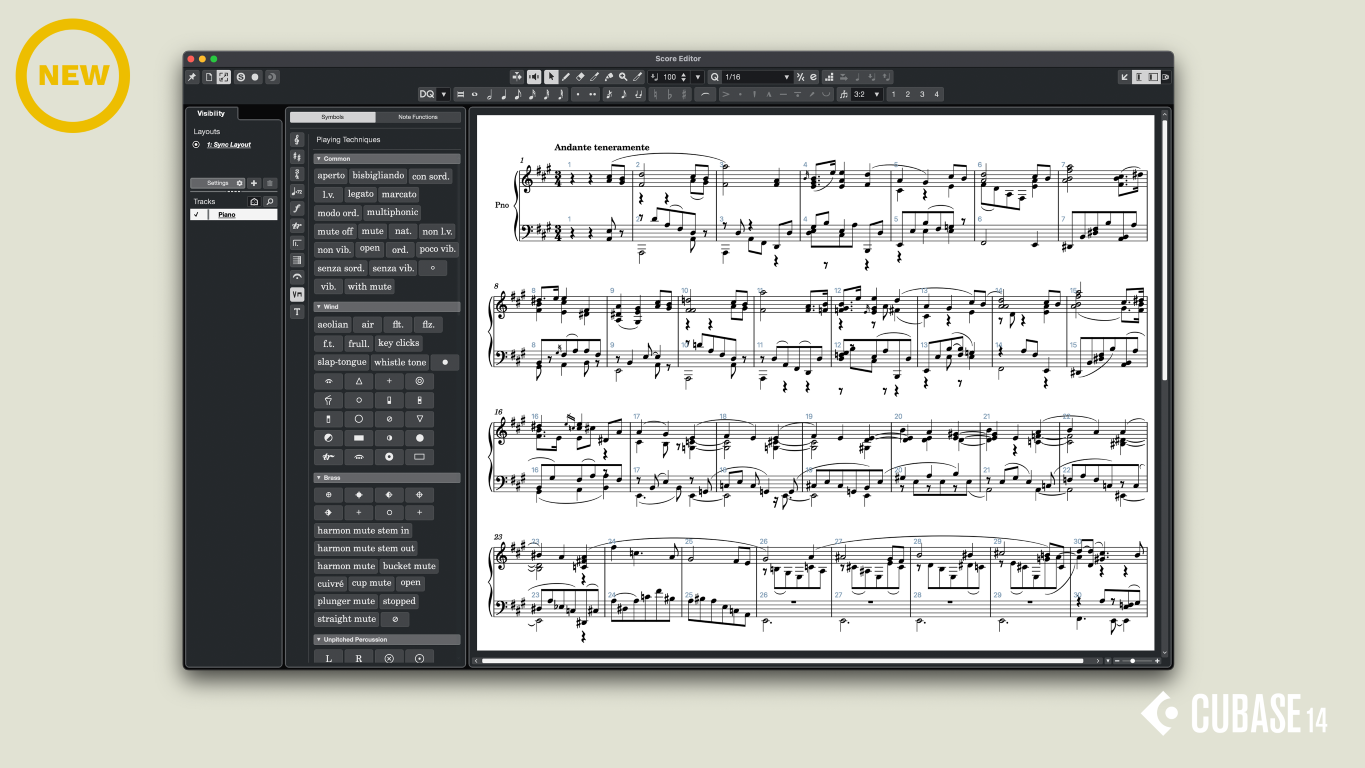The width and height of the screenshot is (1365, 768).
Task: Click the slap-tongue technique button
Action: [342, 362]
